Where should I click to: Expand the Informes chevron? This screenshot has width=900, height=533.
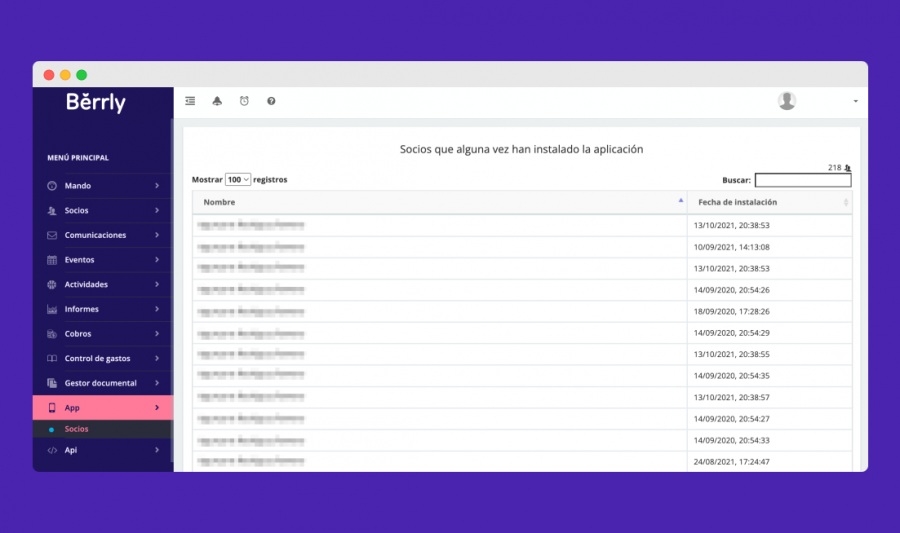coord(157,309)
